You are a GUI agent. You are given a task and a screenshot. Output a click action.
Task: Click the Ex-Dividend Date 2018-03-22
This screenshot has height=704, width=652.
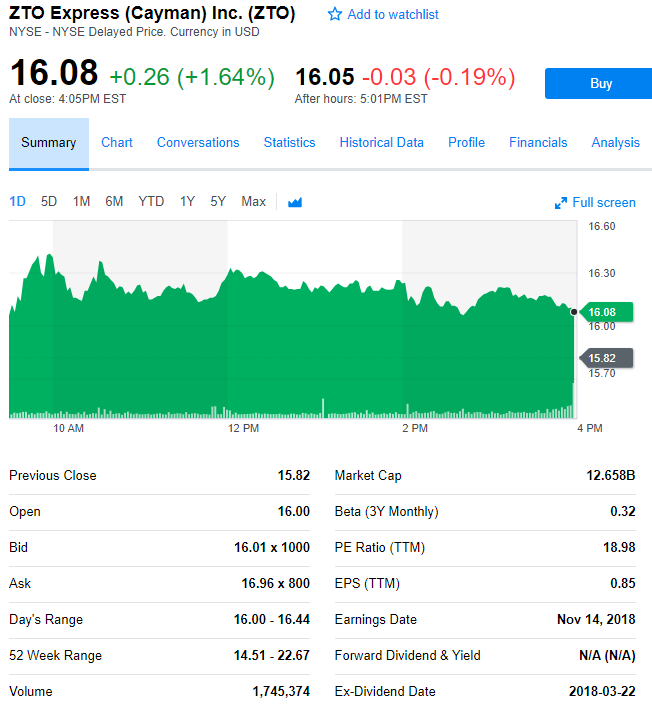pos(602,691)
